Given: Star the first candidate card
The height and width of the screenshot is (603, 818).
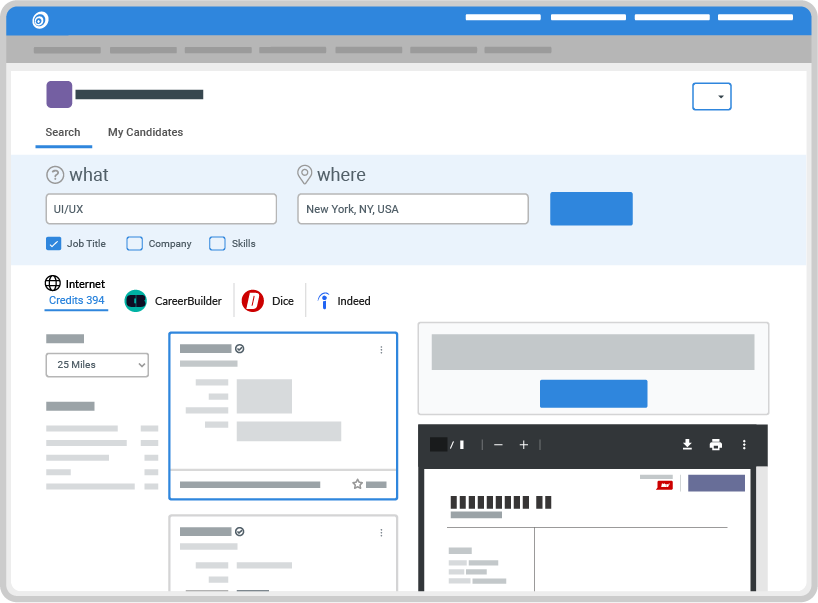Looking at the screenshot, I should coord(357,484).
